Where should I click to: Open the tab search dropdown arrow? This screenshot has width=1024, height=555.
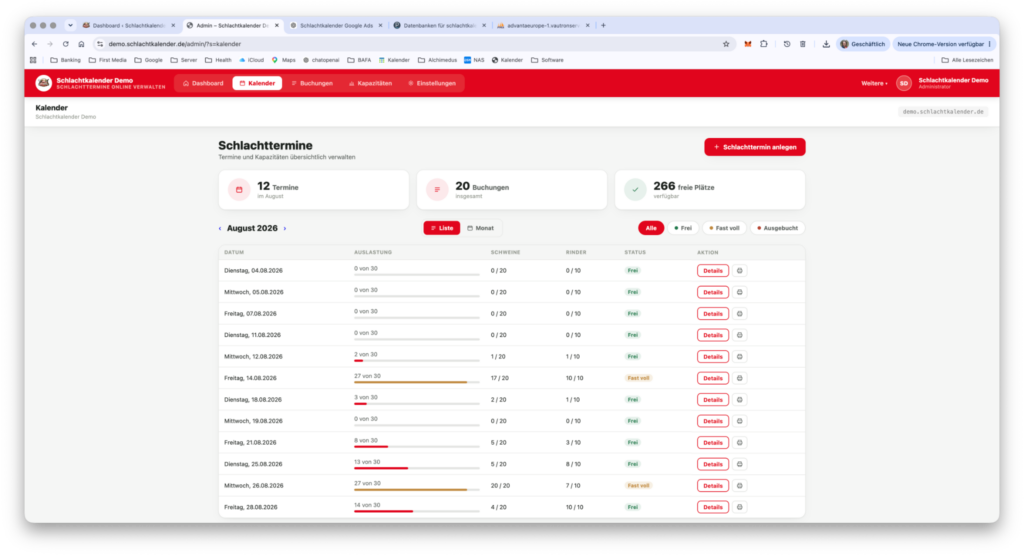point(70,25)
